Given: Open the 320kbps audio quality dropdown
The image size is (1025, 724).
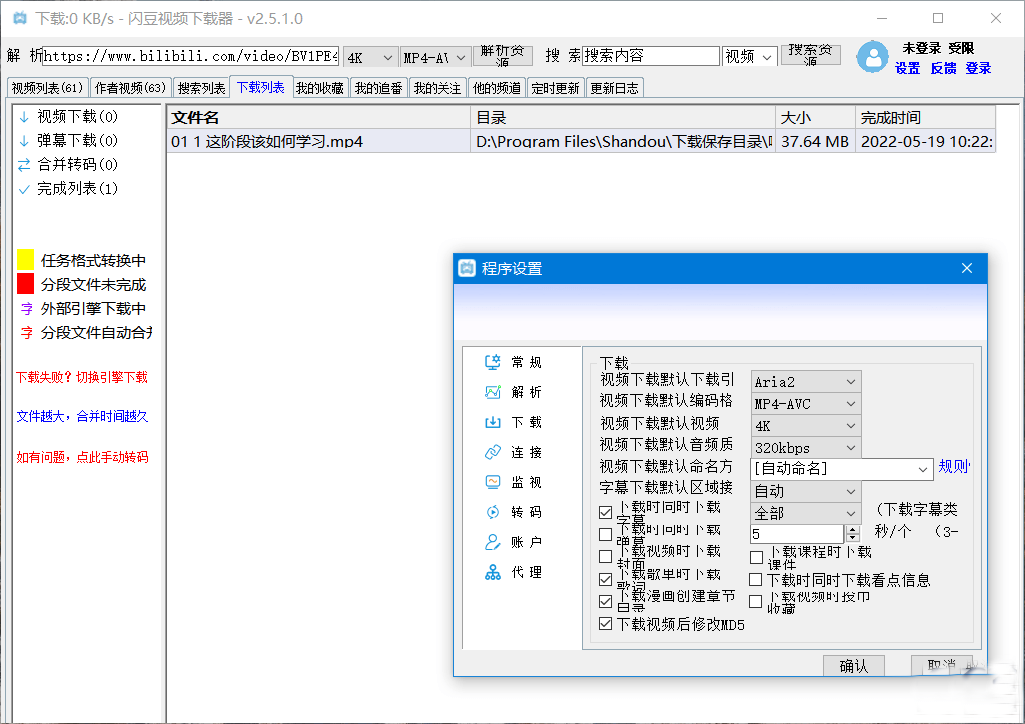Looking at the screenshot, I should [806, 448].
